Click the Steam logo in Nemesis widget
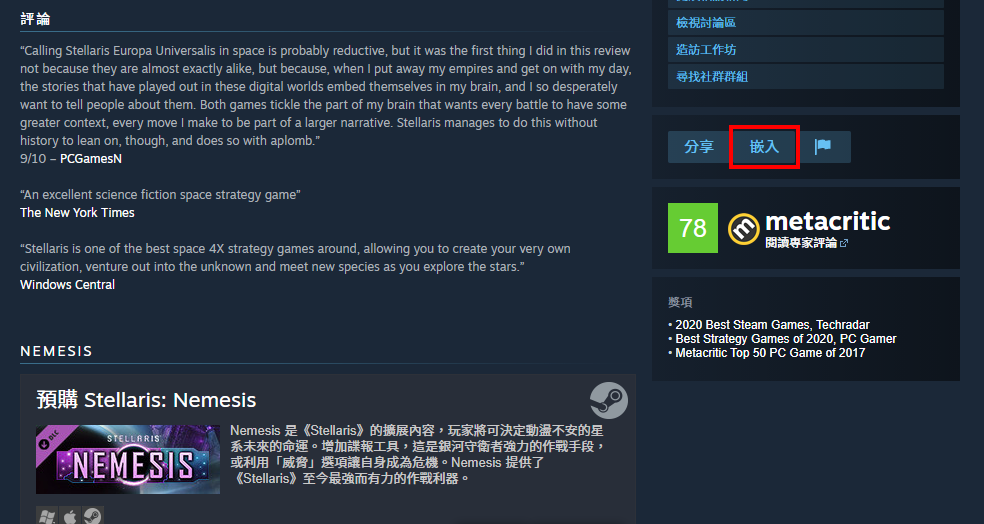 pyautogui.click(x=609, y=400)
